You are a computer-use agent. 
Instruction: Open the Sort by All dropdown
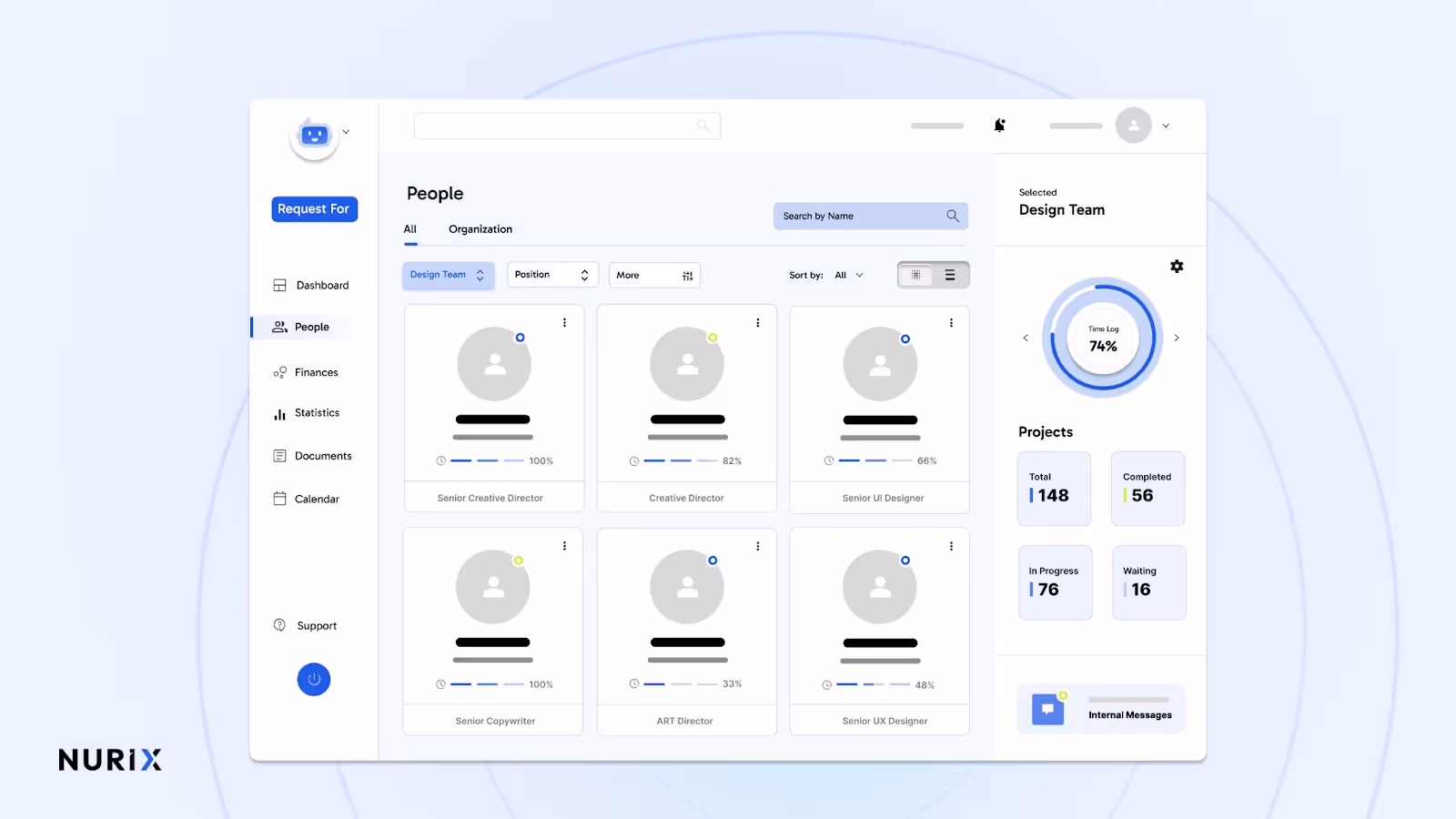[x=848, y=275]
